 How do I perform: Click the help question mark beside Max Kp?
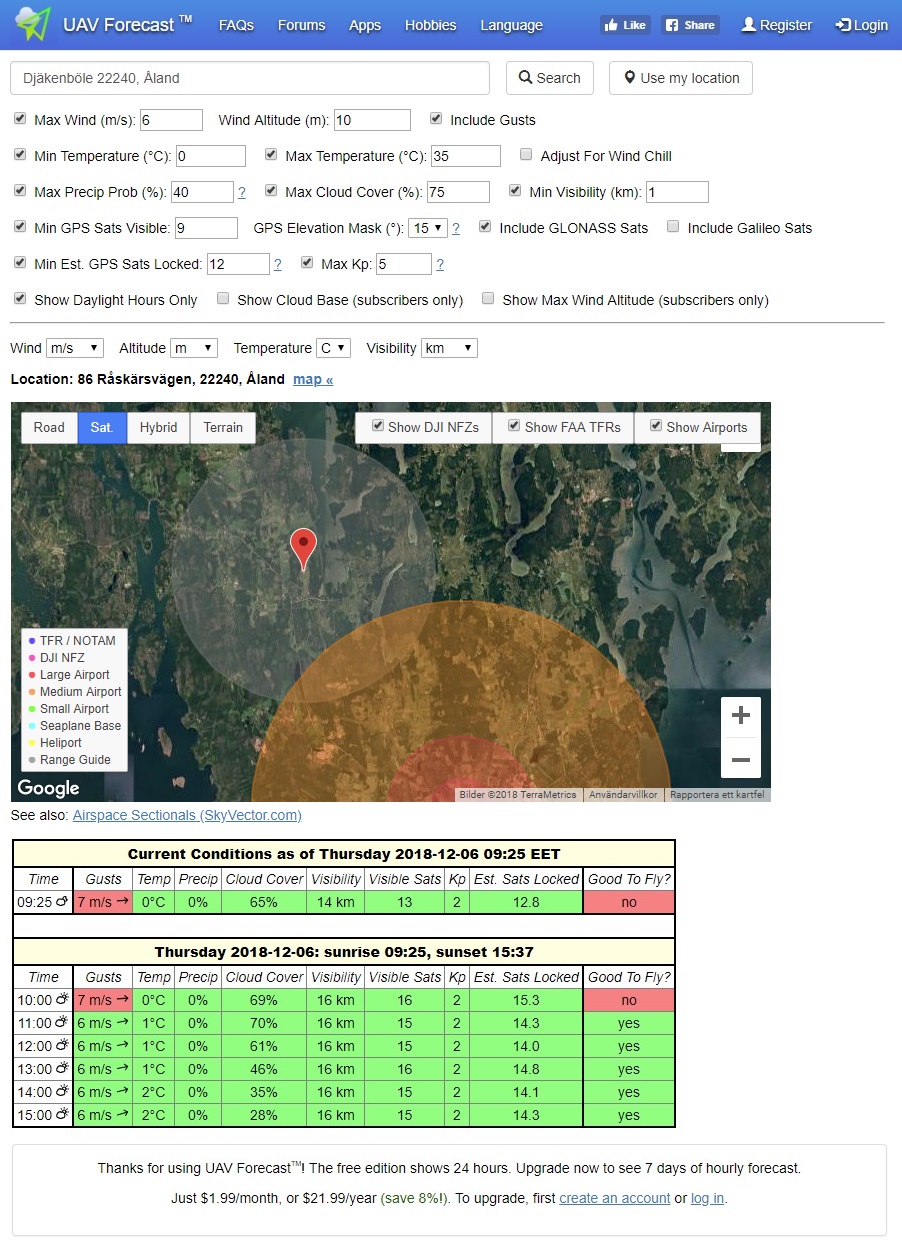coord(440,264)
